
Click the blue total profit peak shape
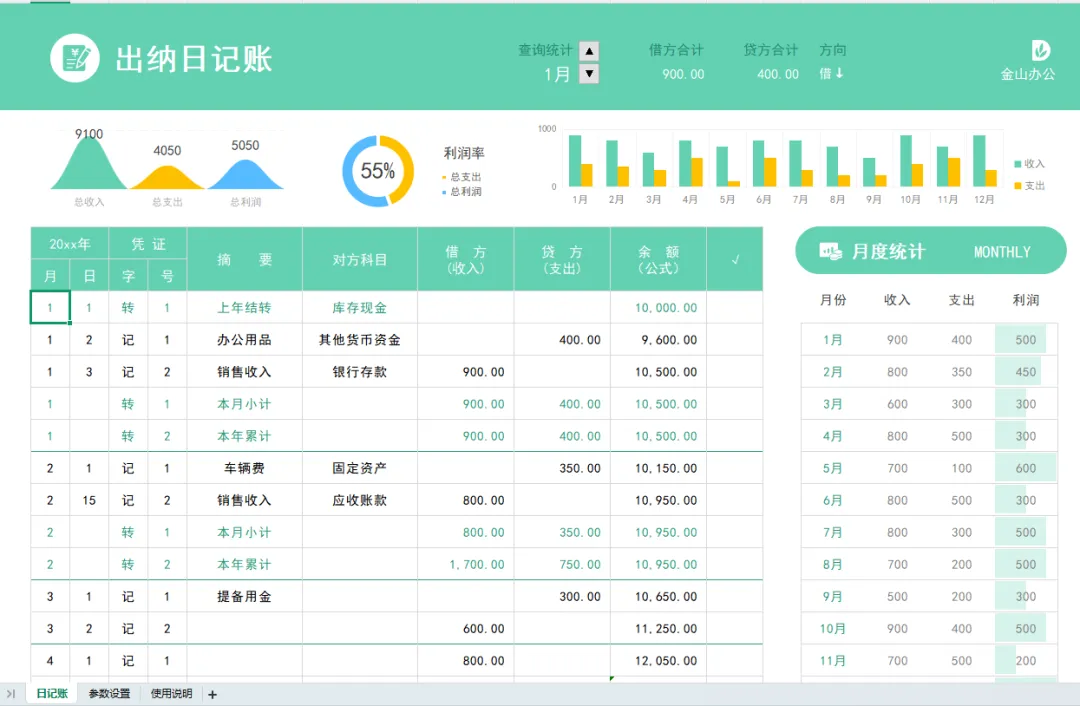click(245, 174)
